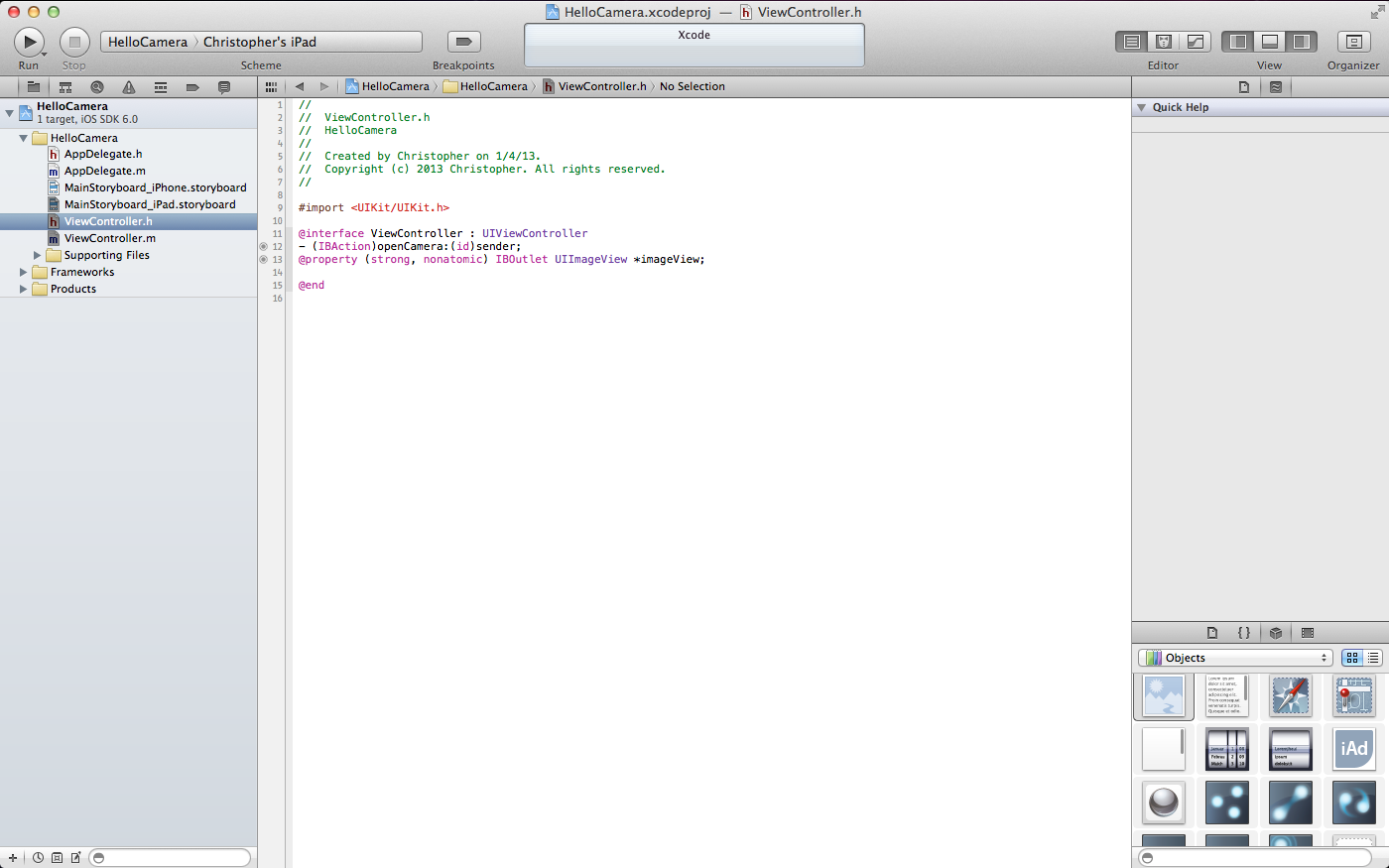The height and width of the screenshot is (868, 1389).
Task: Collapse the Quick Help section
Action: (x=1141, y=107)
